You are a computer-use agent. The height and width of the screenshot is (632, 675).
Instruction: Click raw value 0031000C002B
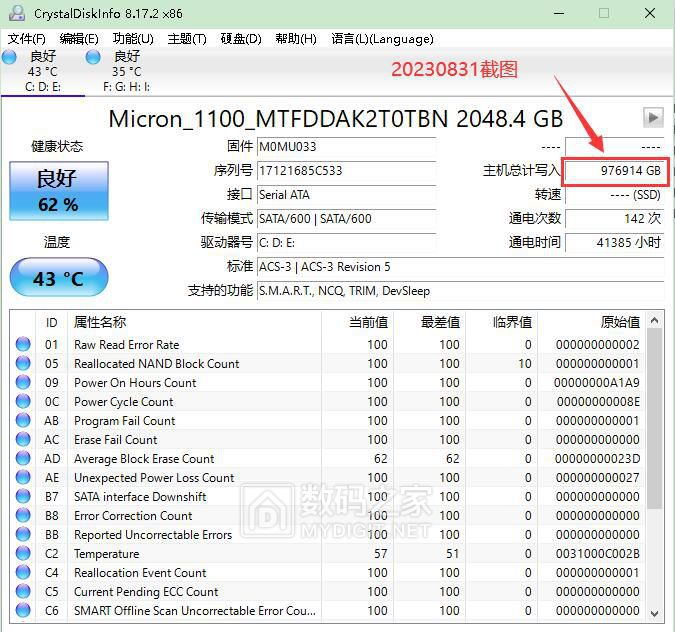coord(598,553)
